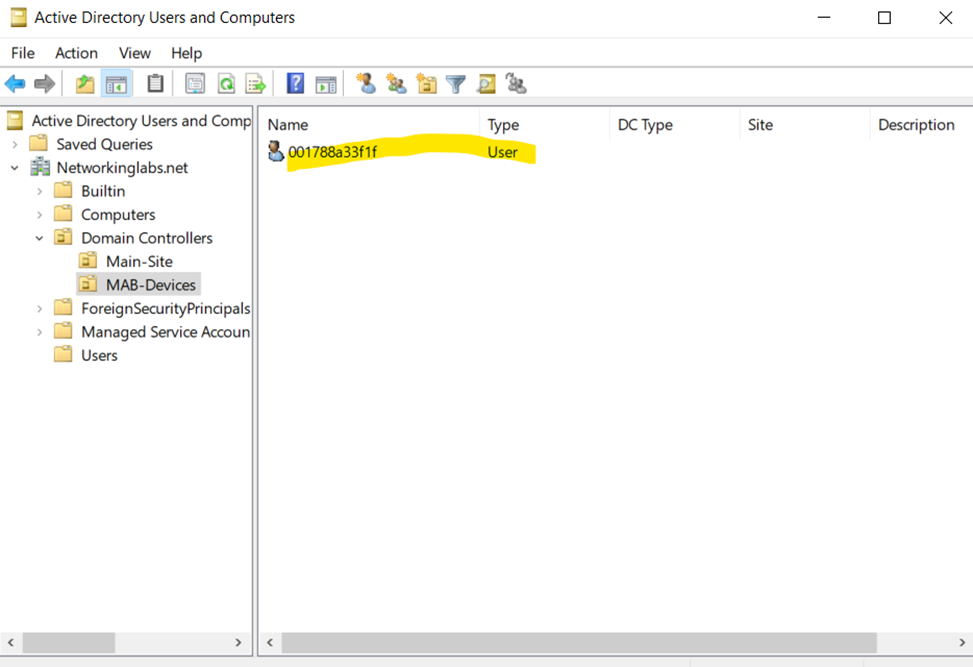
Task: Select ForeignSecurityPrincipals in the tree
Action: (x=166, y=309)
